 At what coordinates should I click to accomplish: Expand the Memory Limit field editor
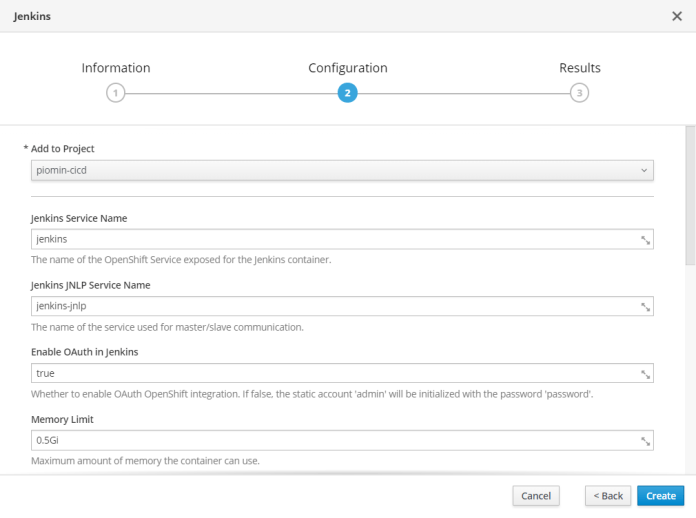point(645,441)
